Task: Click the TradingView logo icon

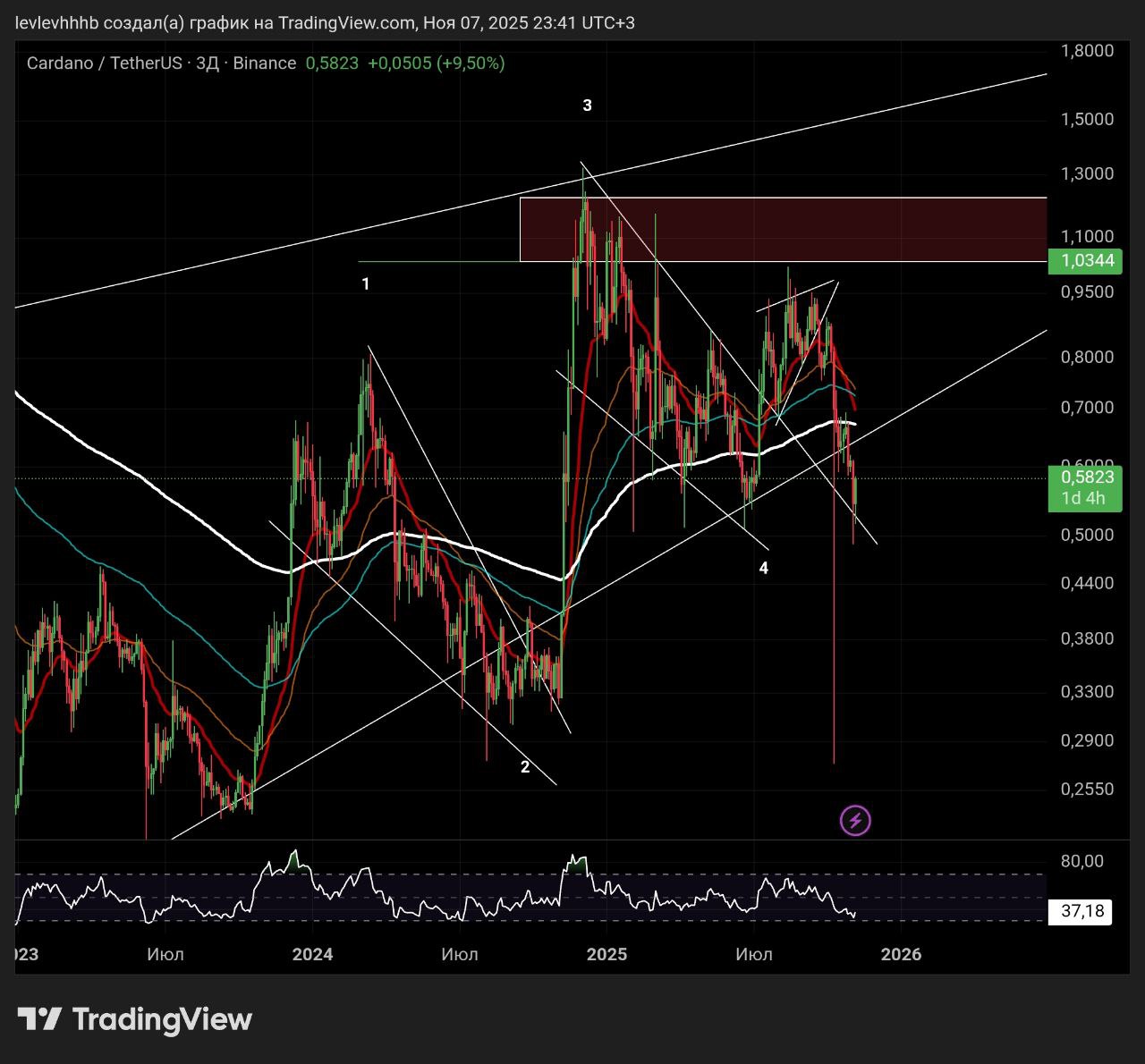Action: point(40,1019)
